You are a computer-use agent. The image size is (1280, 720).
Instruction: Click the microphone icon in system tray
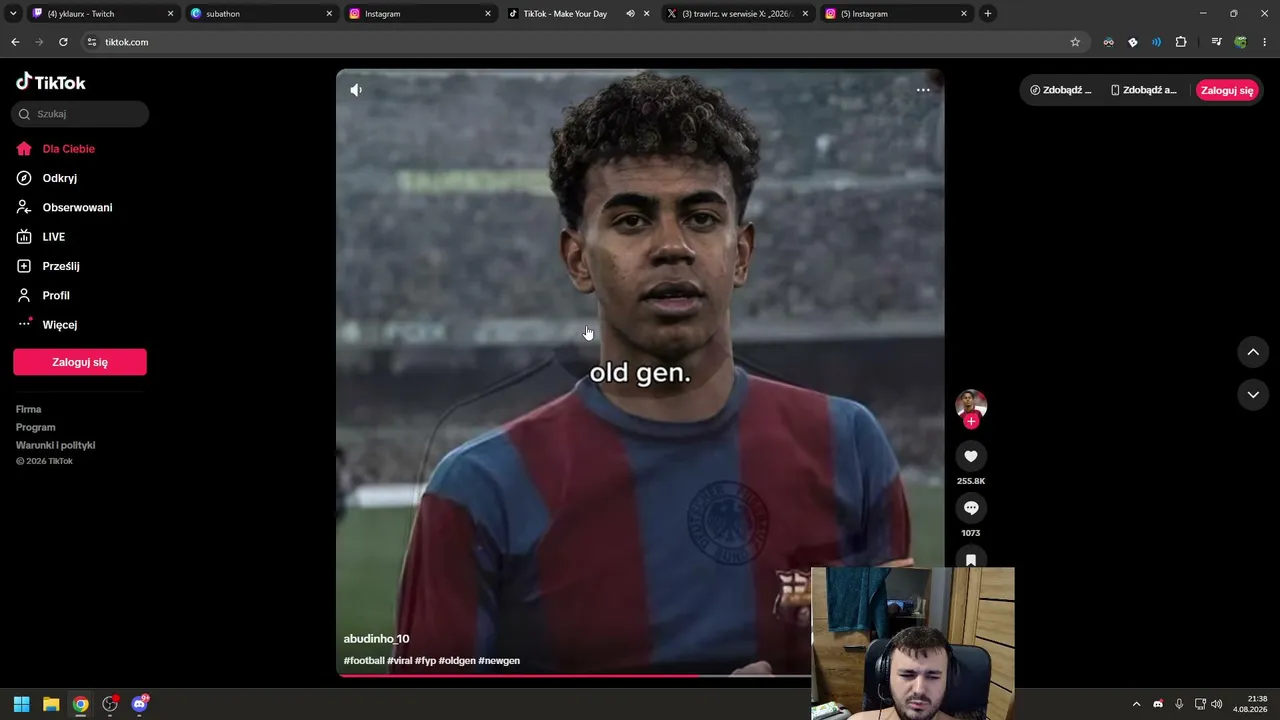(x=1179, y=704)
